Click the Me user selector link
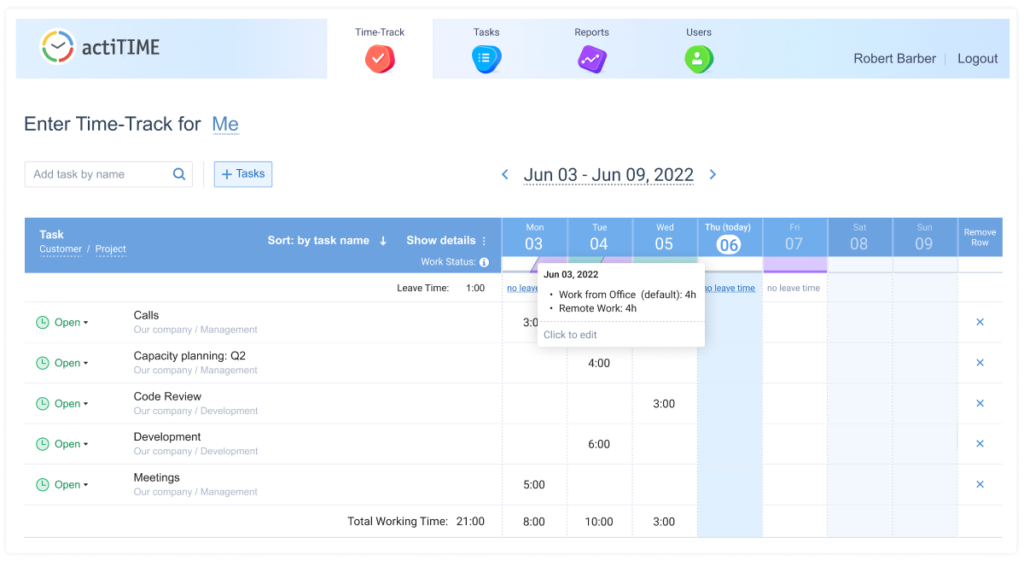 [225, 125]
